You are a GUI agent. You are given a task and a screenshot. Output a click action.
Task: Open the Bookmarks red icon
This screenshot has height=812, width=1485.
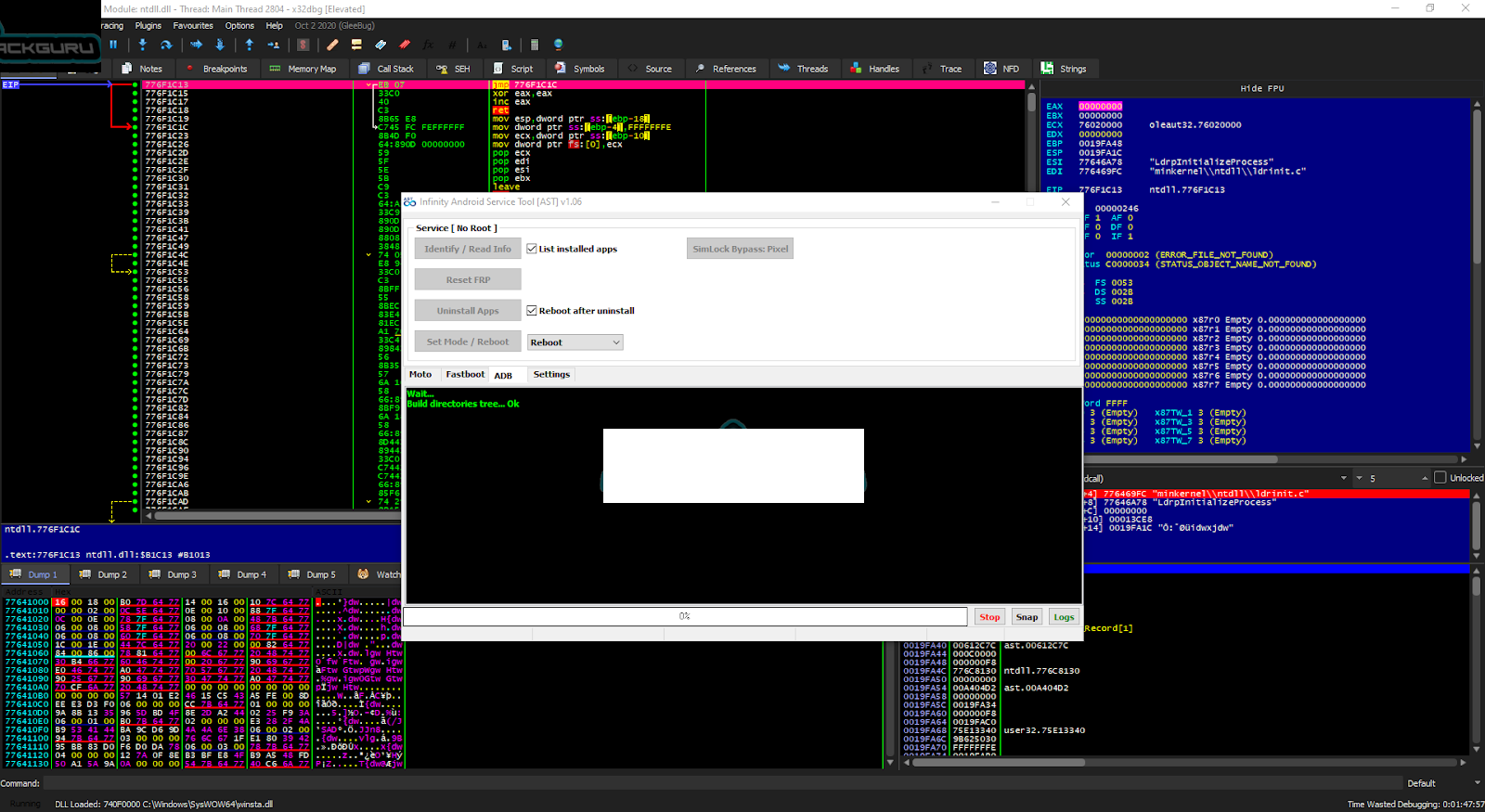coord(405,45)
